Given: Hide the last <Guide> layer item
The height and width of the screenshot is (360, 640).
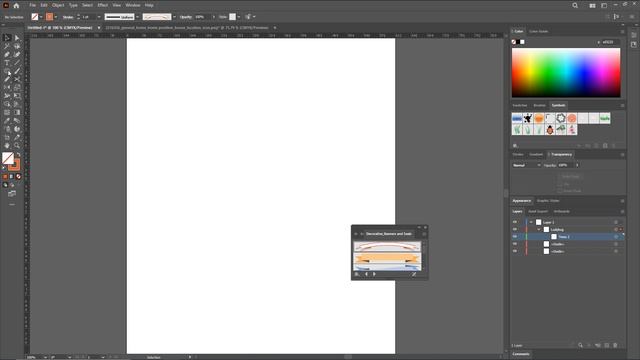Looking at the screenshot, I should point(515,251).
